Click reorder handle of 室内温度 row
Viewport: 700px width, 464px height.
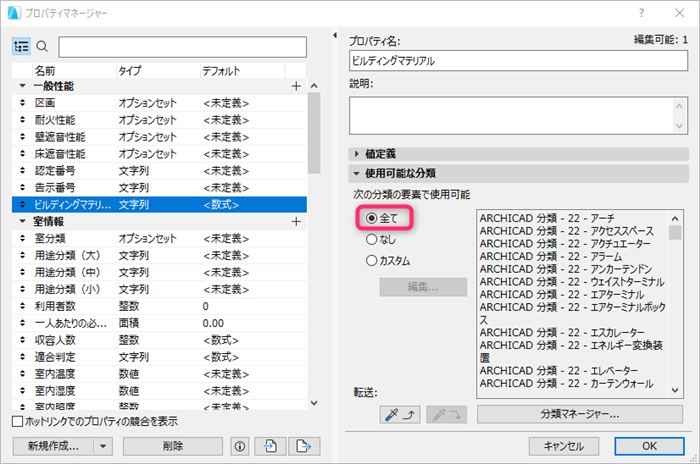(22, 374)
